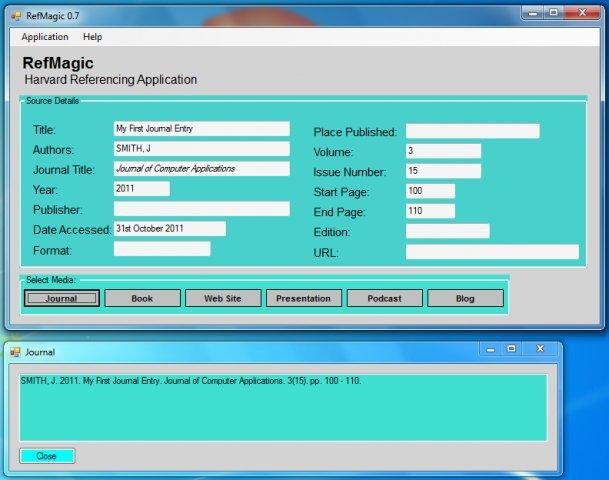This screenshot has width=609, height=480.
Task: Click the Journal Title input field
Action: pyautogui.click(x=202, y=169)
